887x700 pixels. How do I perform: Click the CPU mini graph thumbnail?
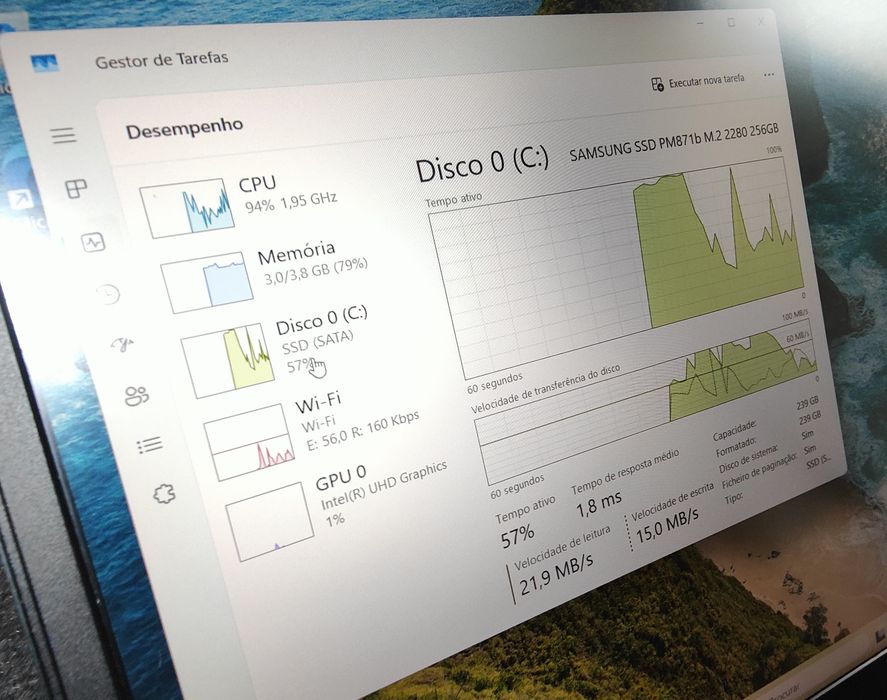pos(187,208)
